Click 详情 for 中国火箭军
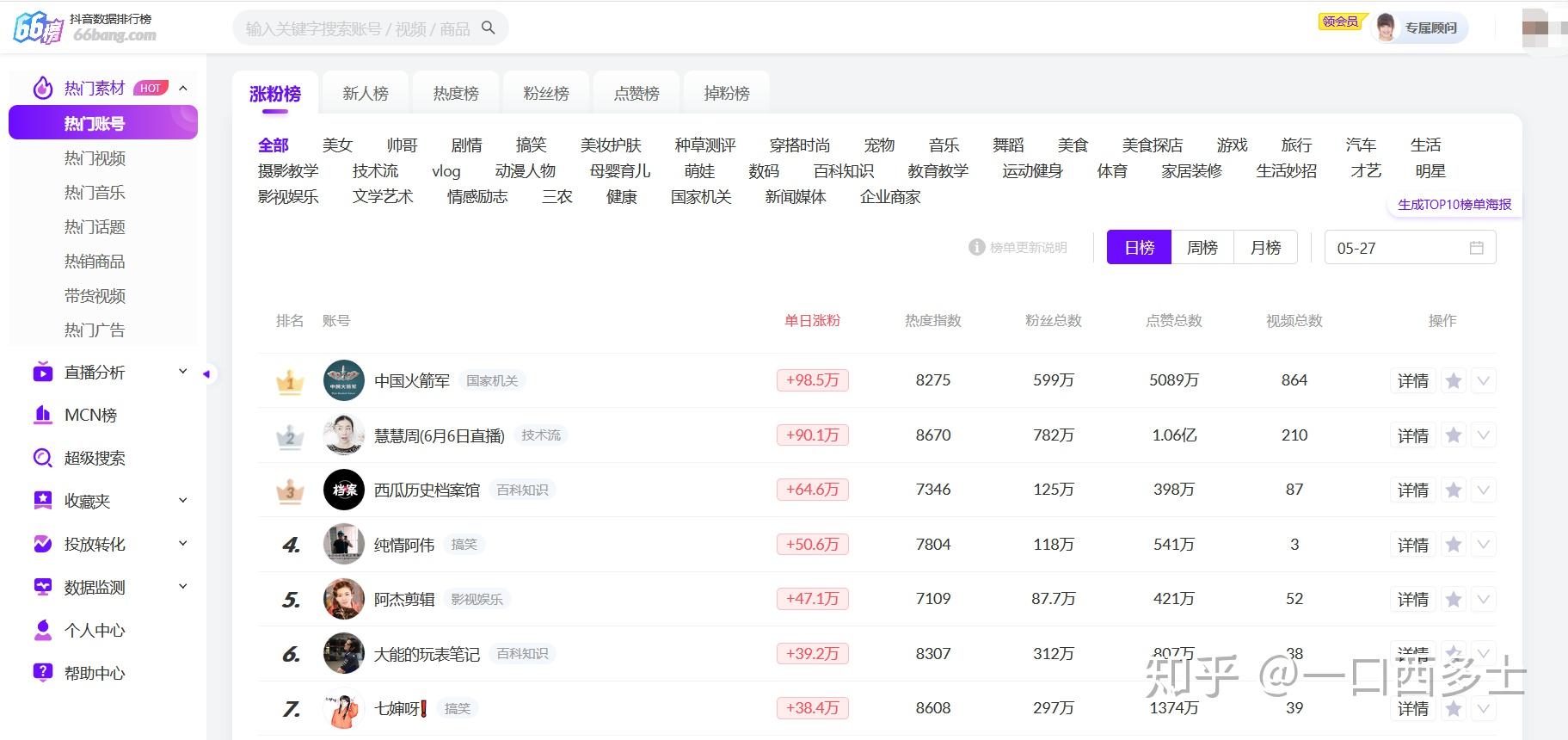The image size is (1568, 740). point(1413,380)
